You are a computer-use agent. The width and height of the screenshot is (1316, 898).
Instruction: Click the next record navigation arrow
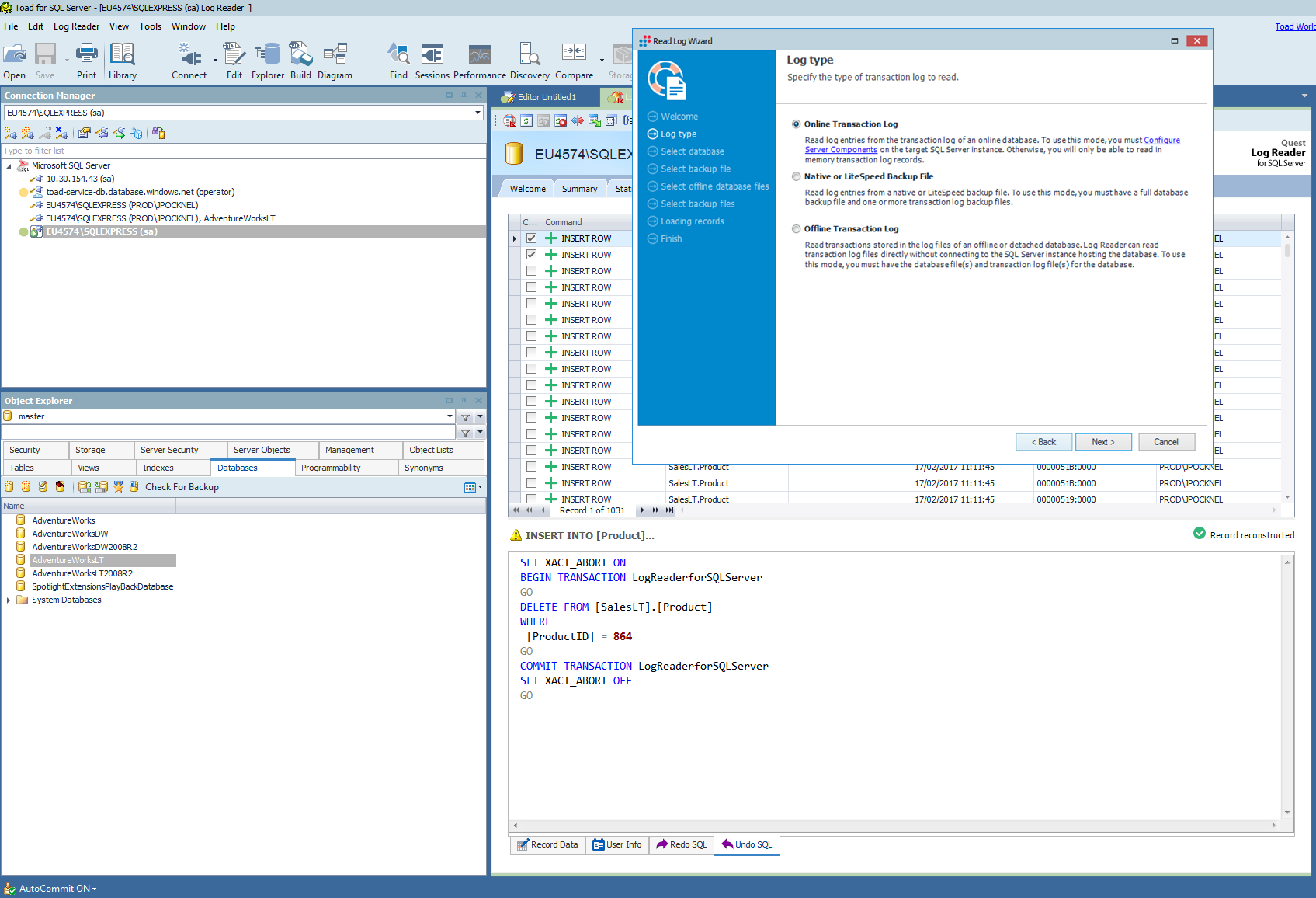click(642, 510)
